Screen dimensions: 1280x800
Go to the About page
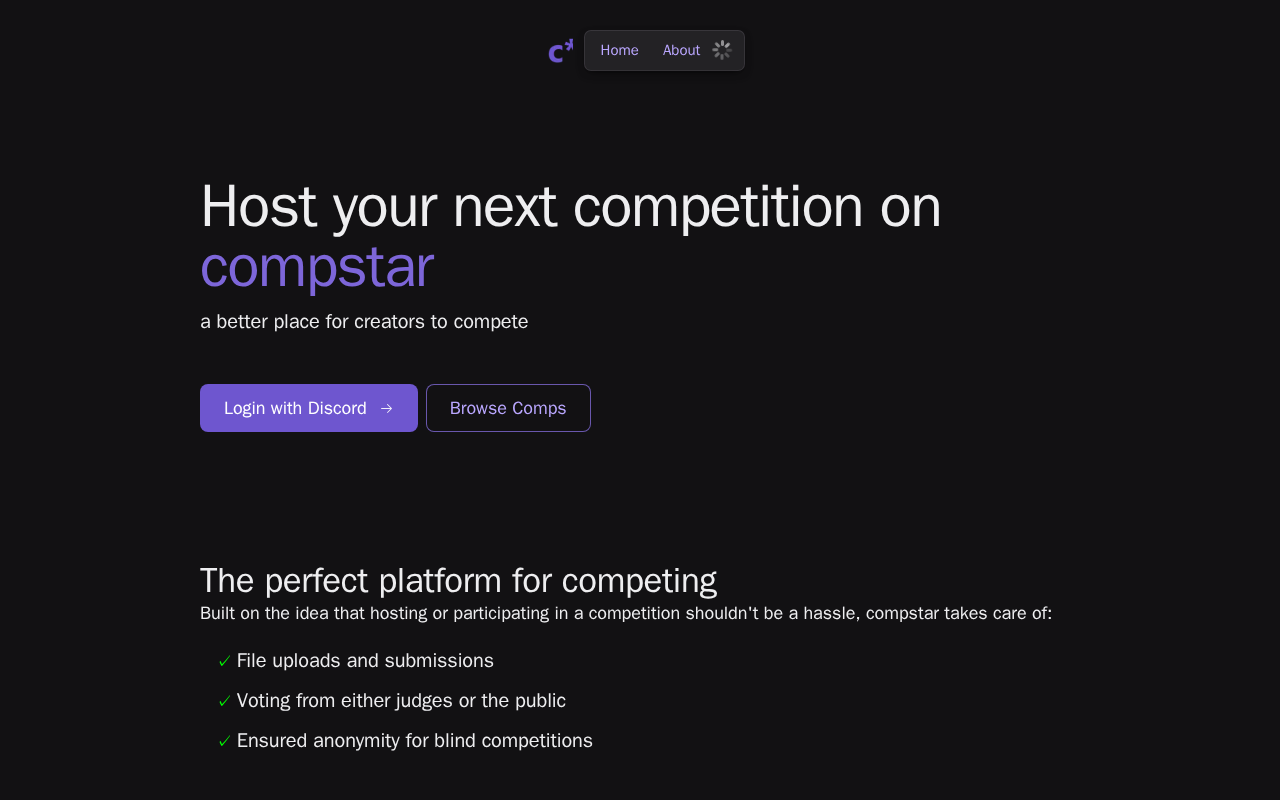point(681,50)
